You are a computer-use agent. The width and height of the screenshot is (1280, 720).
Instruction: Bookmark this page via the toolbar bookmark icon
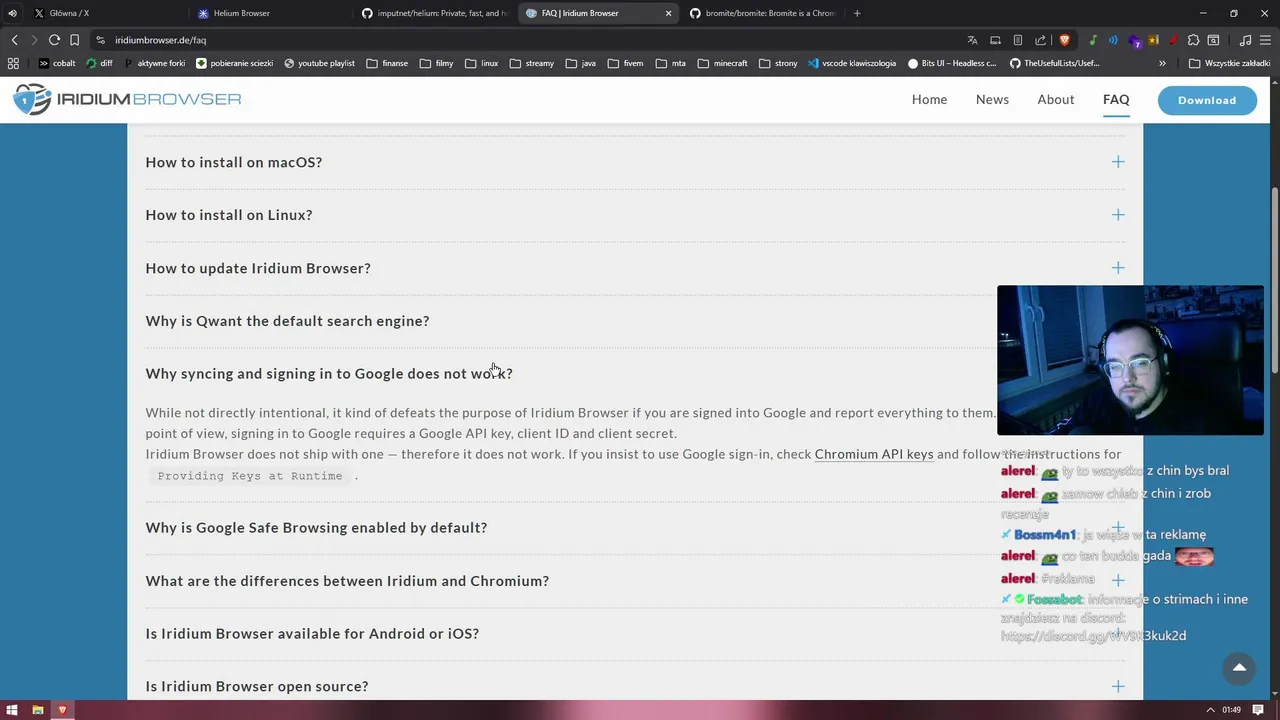pos(74,40)
